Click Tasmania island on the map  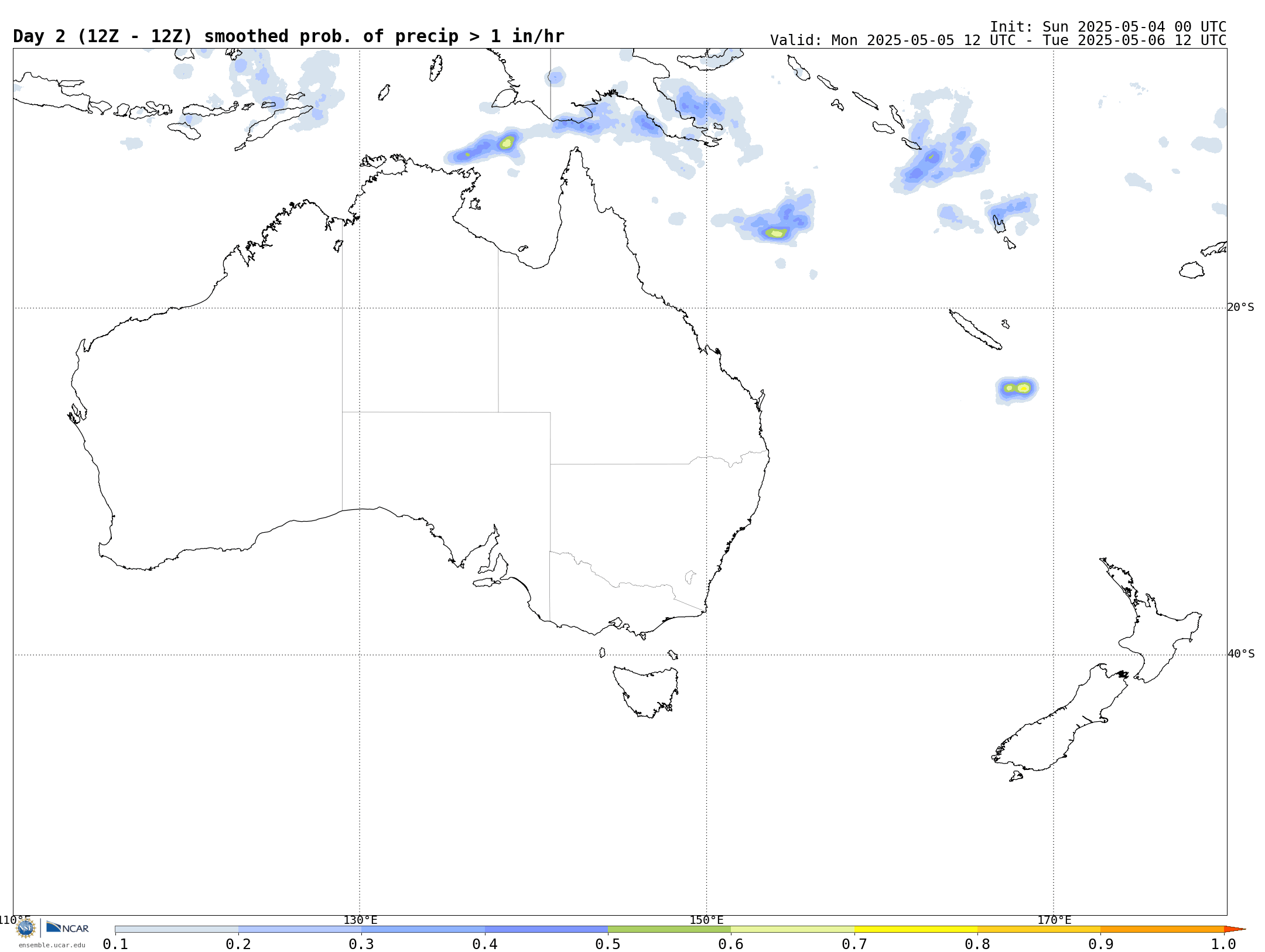click(647, 691)
